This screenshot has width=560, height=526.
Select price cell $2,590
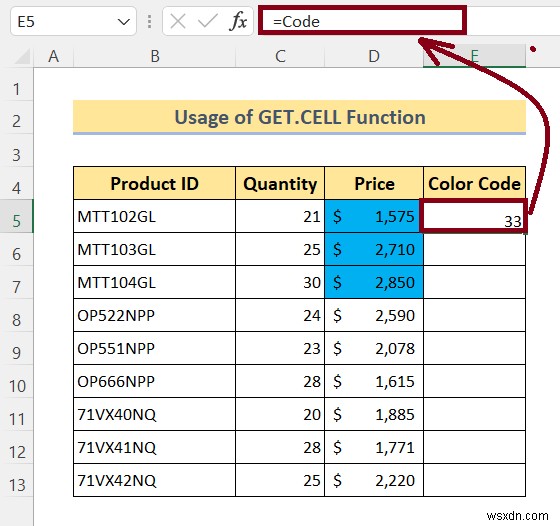tap(374, 315)
